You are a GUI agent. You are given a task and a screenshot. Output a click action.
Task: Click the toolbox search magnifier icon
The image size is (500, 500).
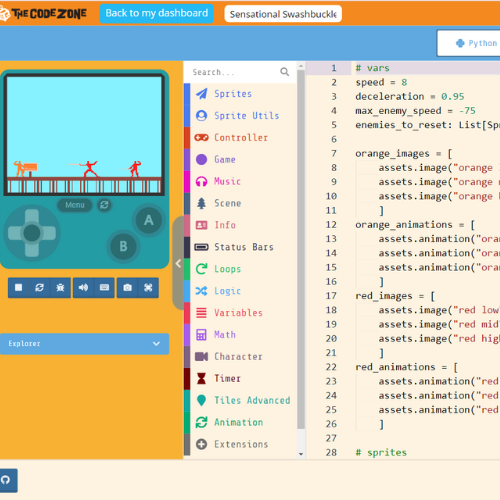(284, 72)
